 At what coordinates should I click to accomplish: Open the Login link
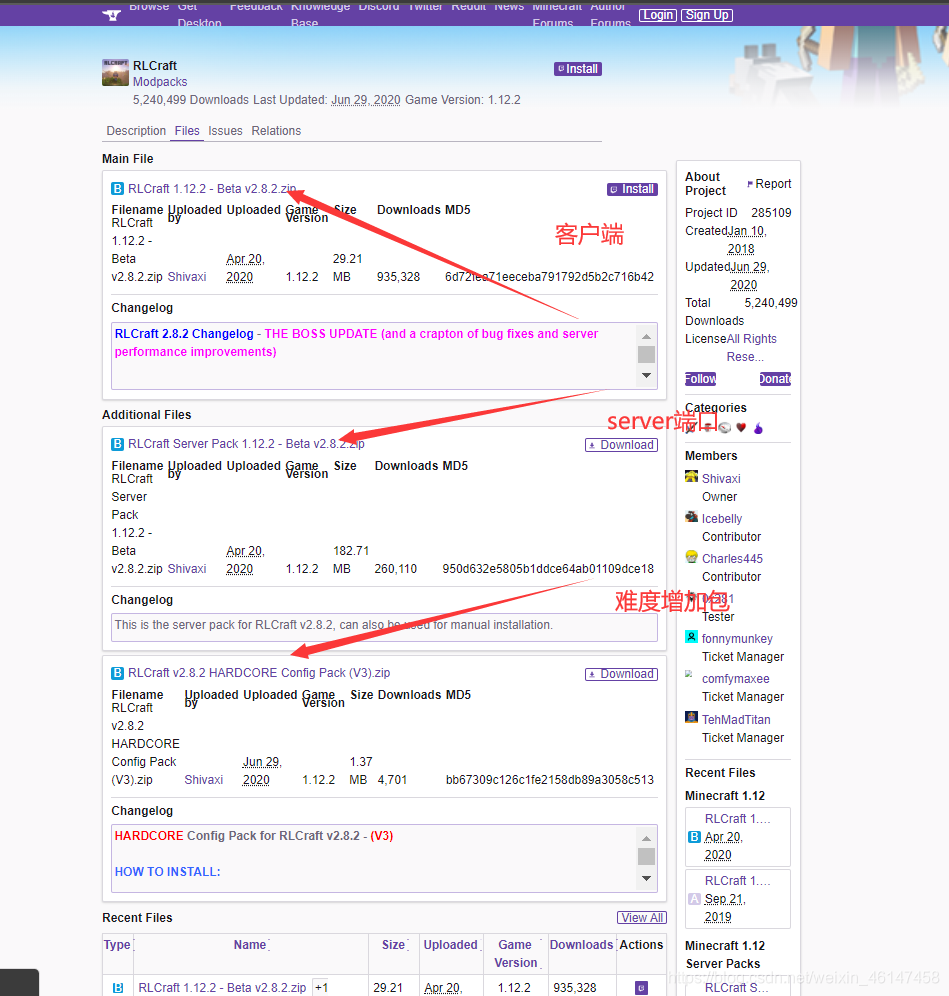click(x=657, y=15)
